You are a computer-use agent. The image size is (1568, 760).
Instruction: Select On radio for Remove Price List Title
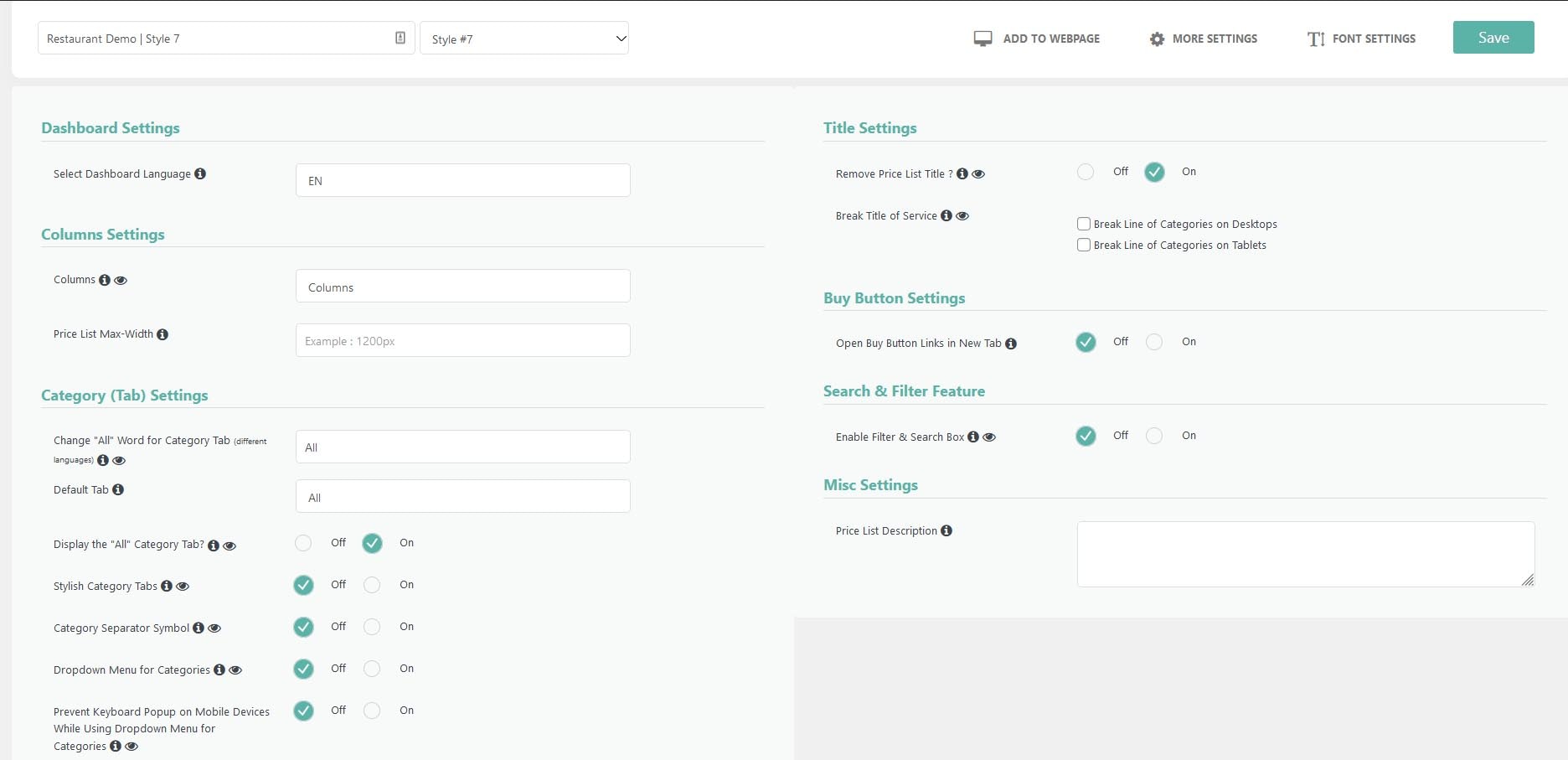coord(1154,172)
